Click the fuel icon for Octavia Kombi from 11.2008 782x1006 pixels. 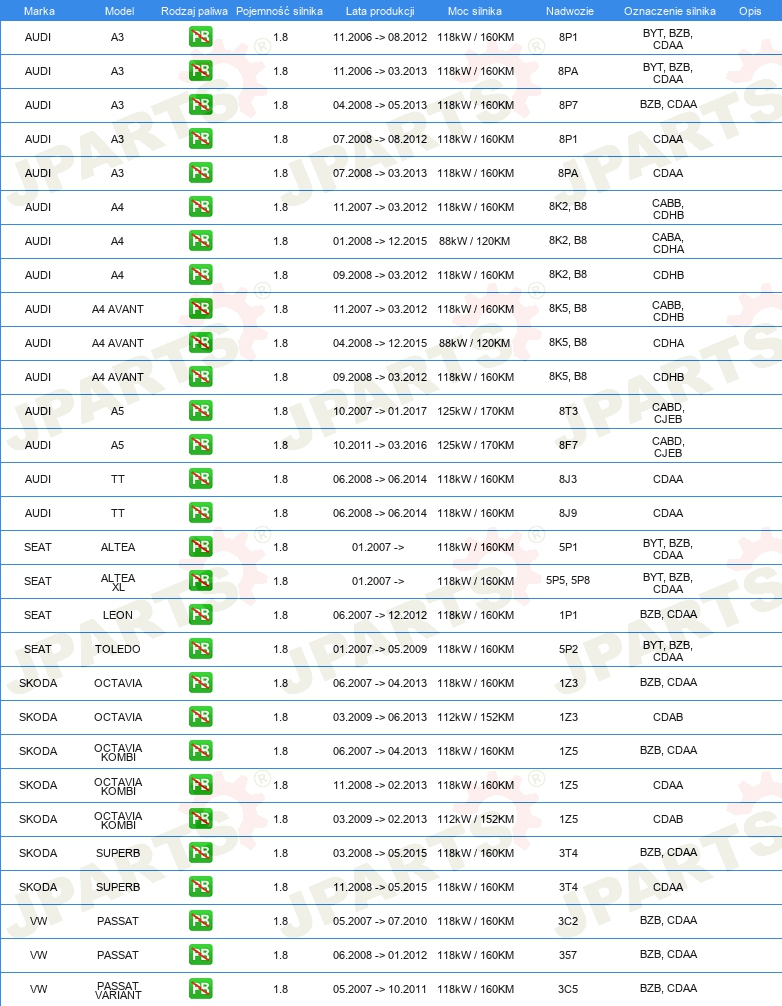click(x=201, y=785)
